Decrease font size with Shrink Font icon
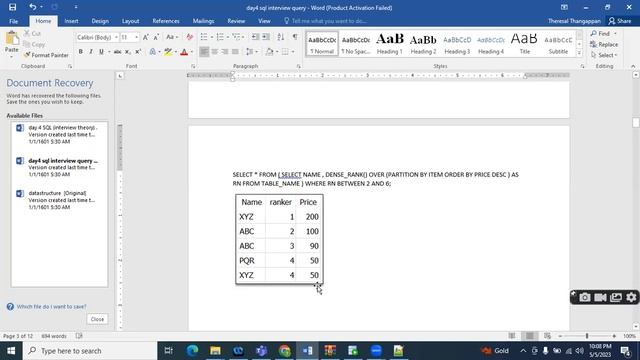Image resolution: width=640 pixels, height=360 pixels. point(156,37)
